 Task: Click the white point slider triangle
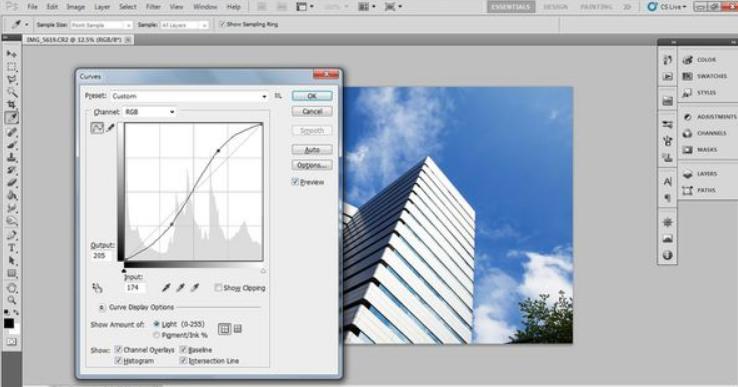pyautogui.click(x=263, y=271)
